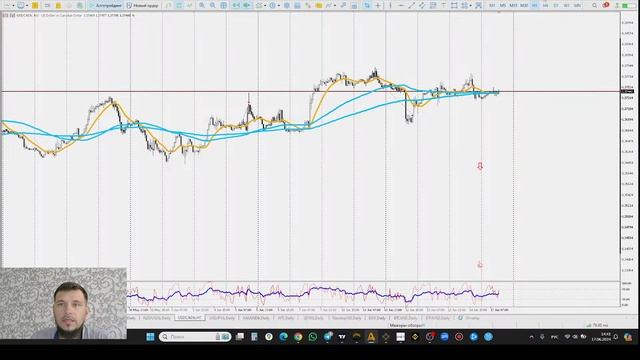Toggle chart auto scroll
This screenshot has width=640, height=360.
(x=236, y=5)
